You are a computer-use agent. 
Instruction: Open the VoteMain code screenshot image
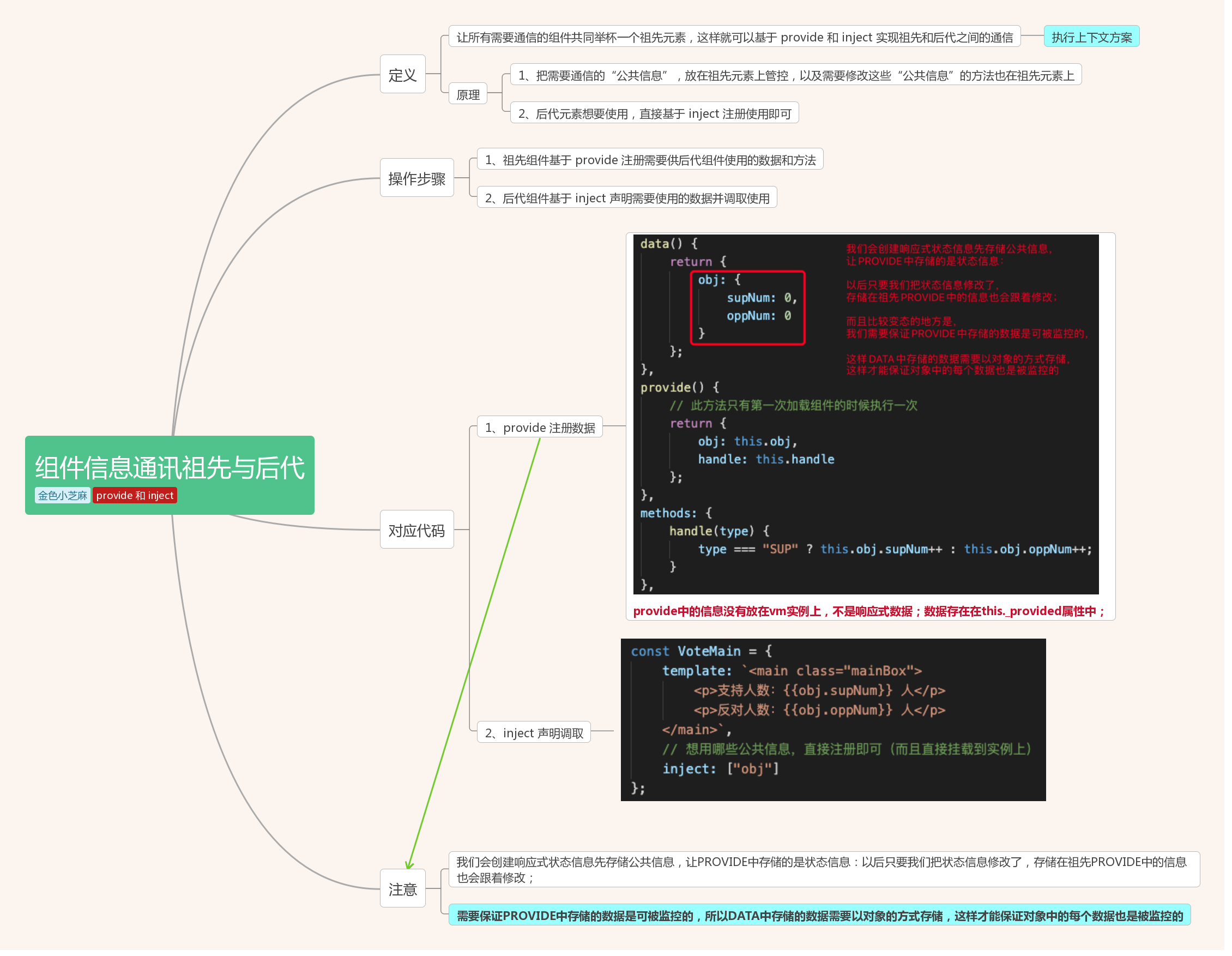pos(832,719)
